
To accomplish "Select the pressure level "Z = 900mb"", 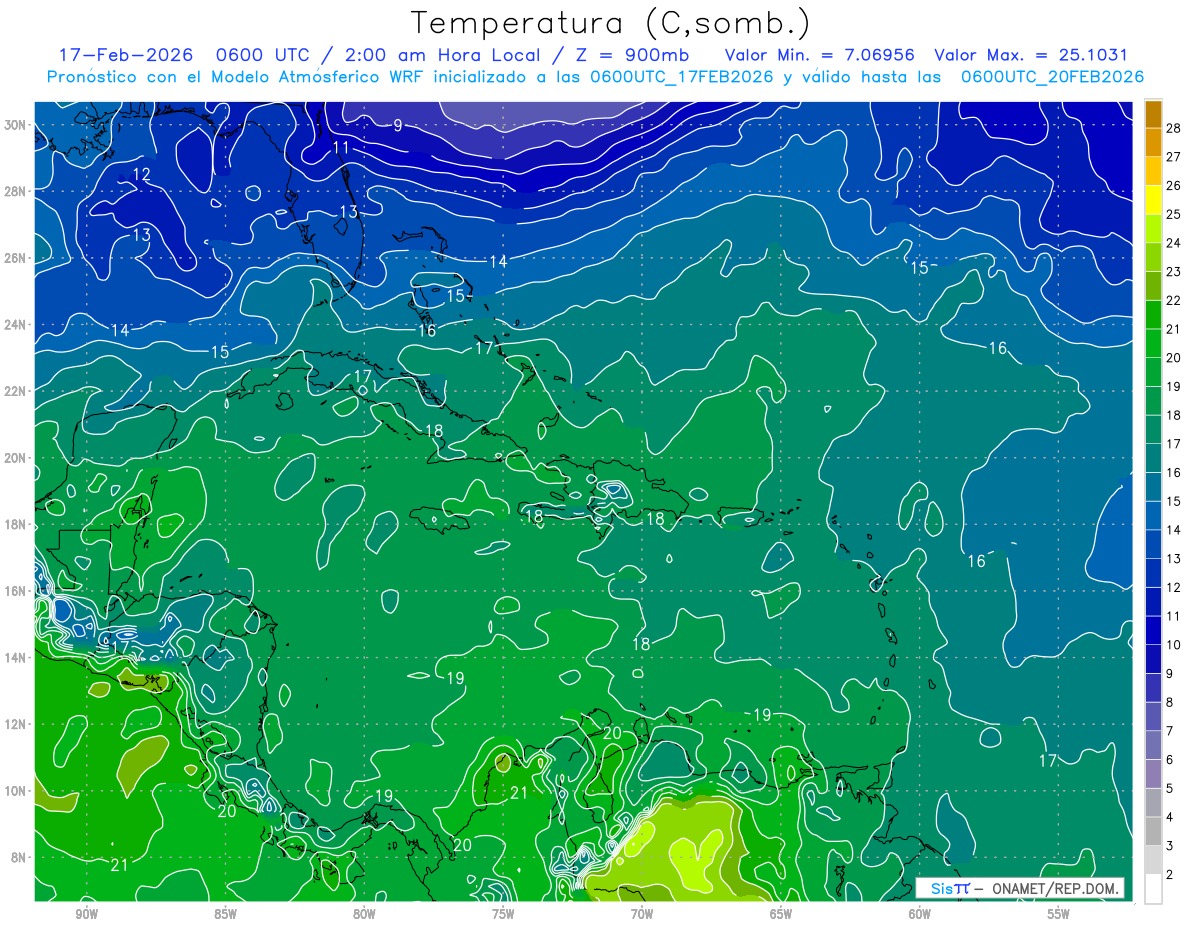I will tap(633, 55).
